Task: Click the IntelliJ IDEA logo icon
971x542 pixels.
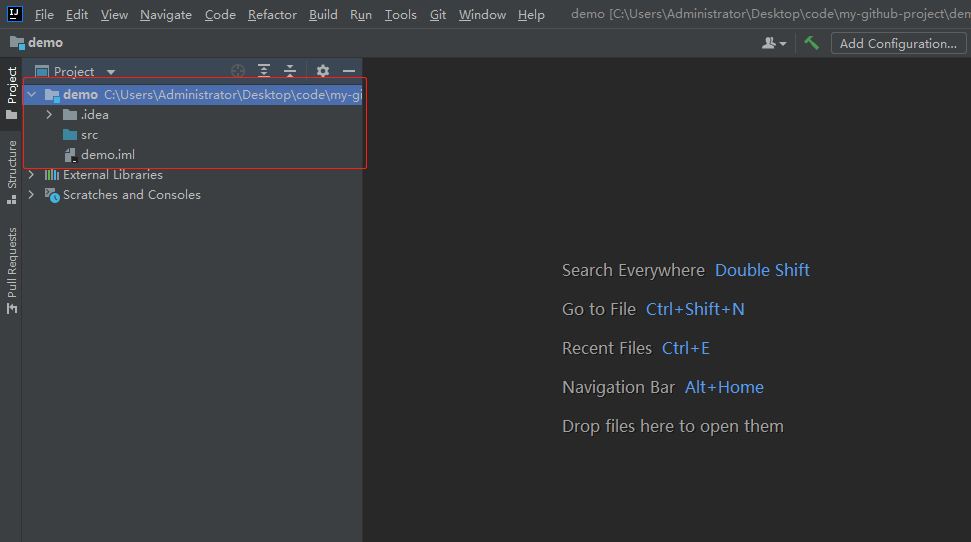Action: click(14, 14)
